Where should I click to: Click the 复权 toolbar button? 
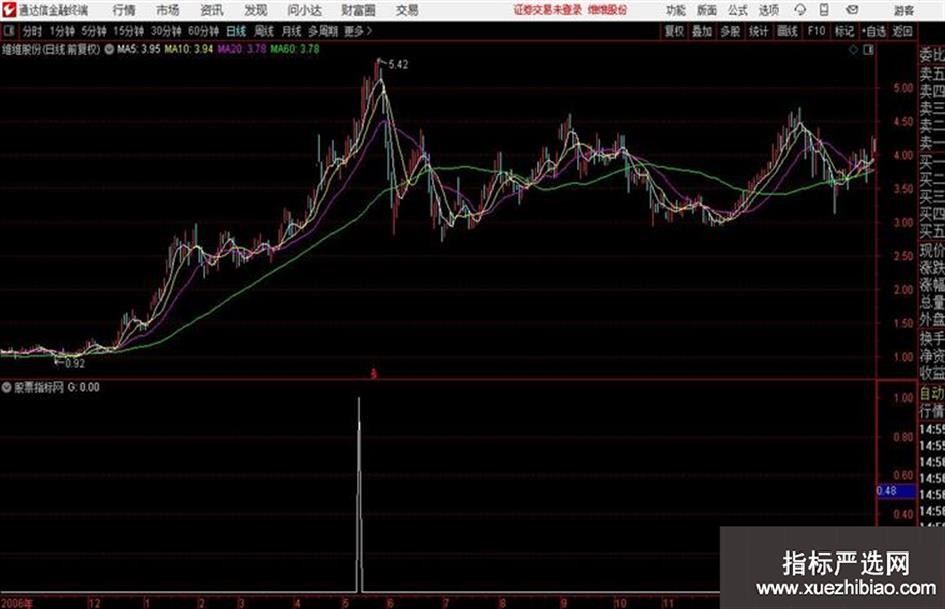pyautogui.click(x=674, y=31)
